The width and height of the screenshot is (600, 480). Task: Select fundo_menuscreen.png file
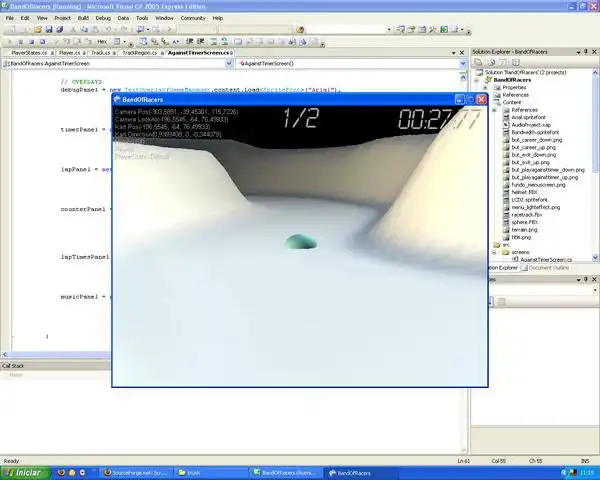coord(538,185)
